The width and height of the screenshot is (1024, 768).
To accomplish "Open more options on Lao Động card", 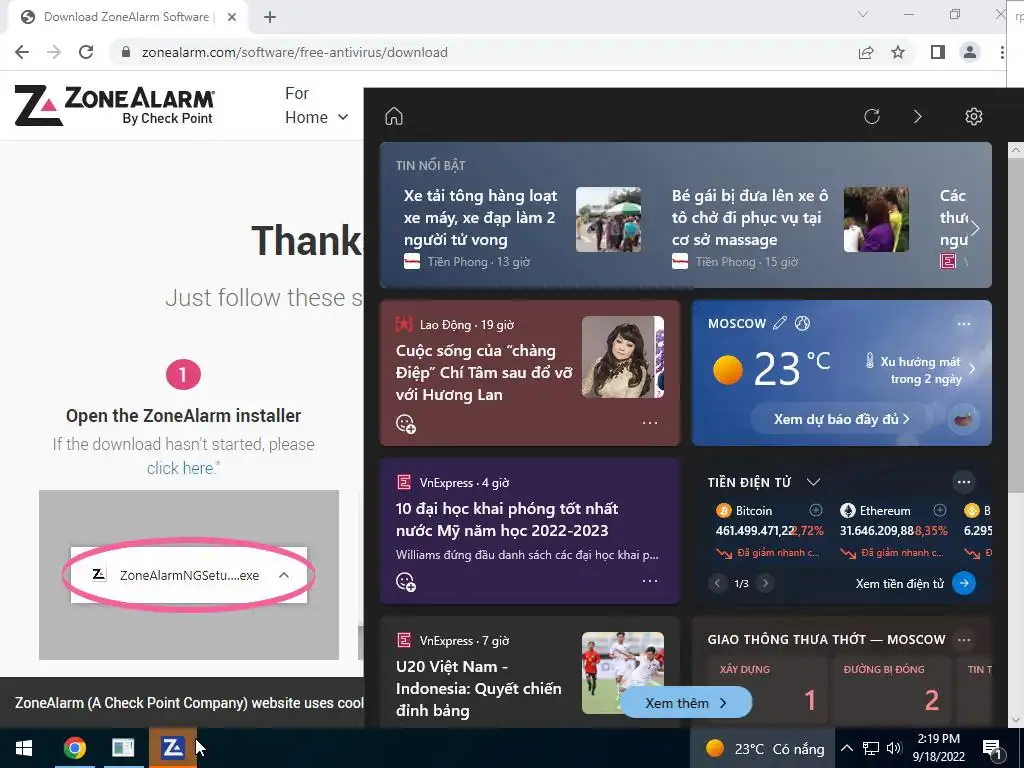I will click(x=650, y=423).
